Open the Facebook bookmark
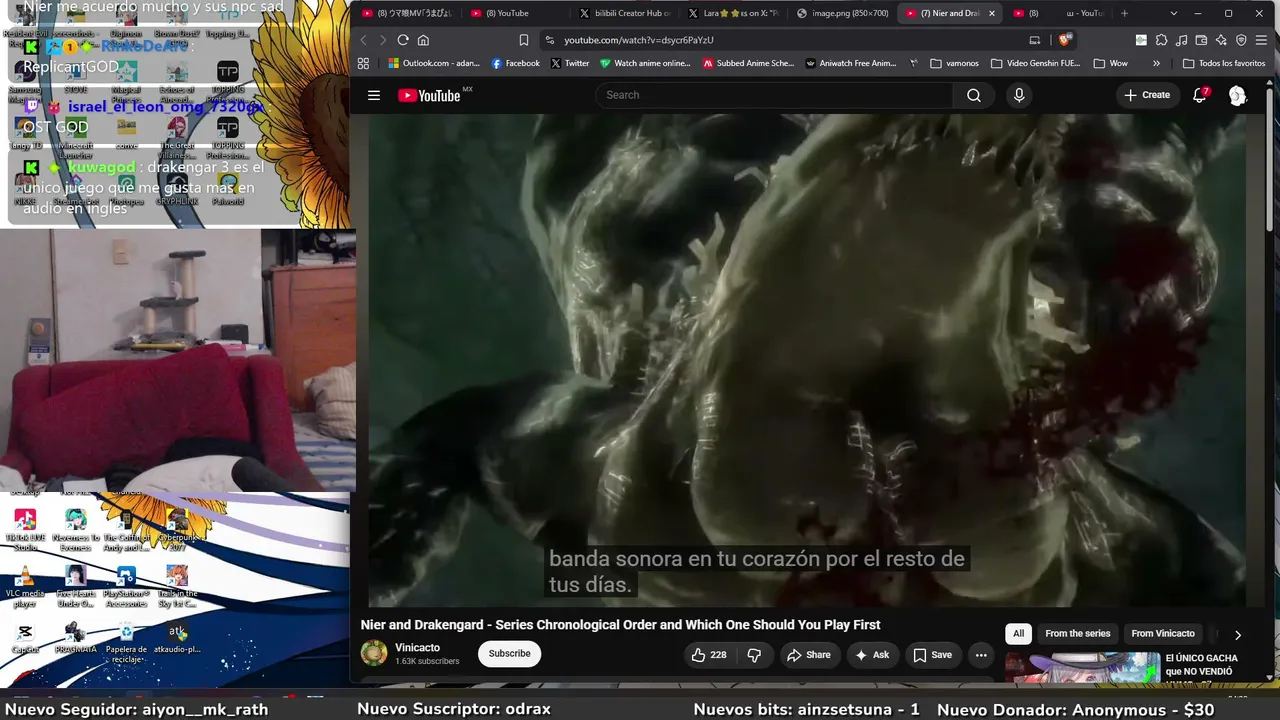Screen dimensions: 1280x720 [x=516, y=63]
